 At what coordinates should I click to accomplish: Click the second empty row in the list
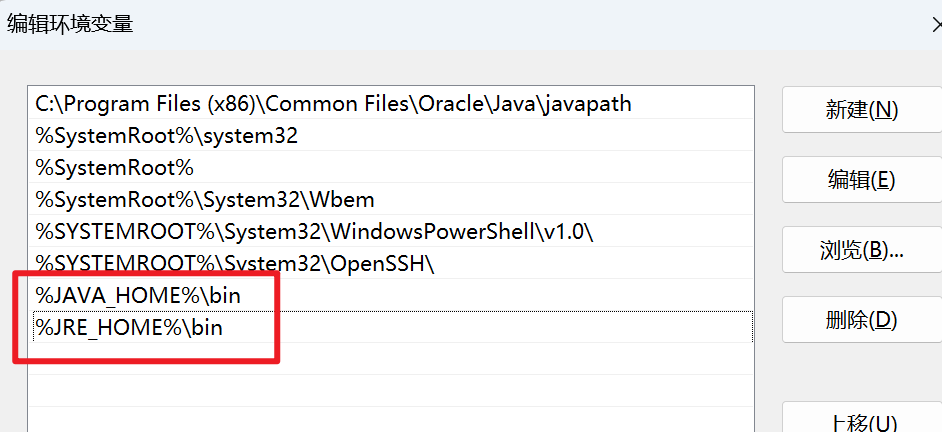390,391
